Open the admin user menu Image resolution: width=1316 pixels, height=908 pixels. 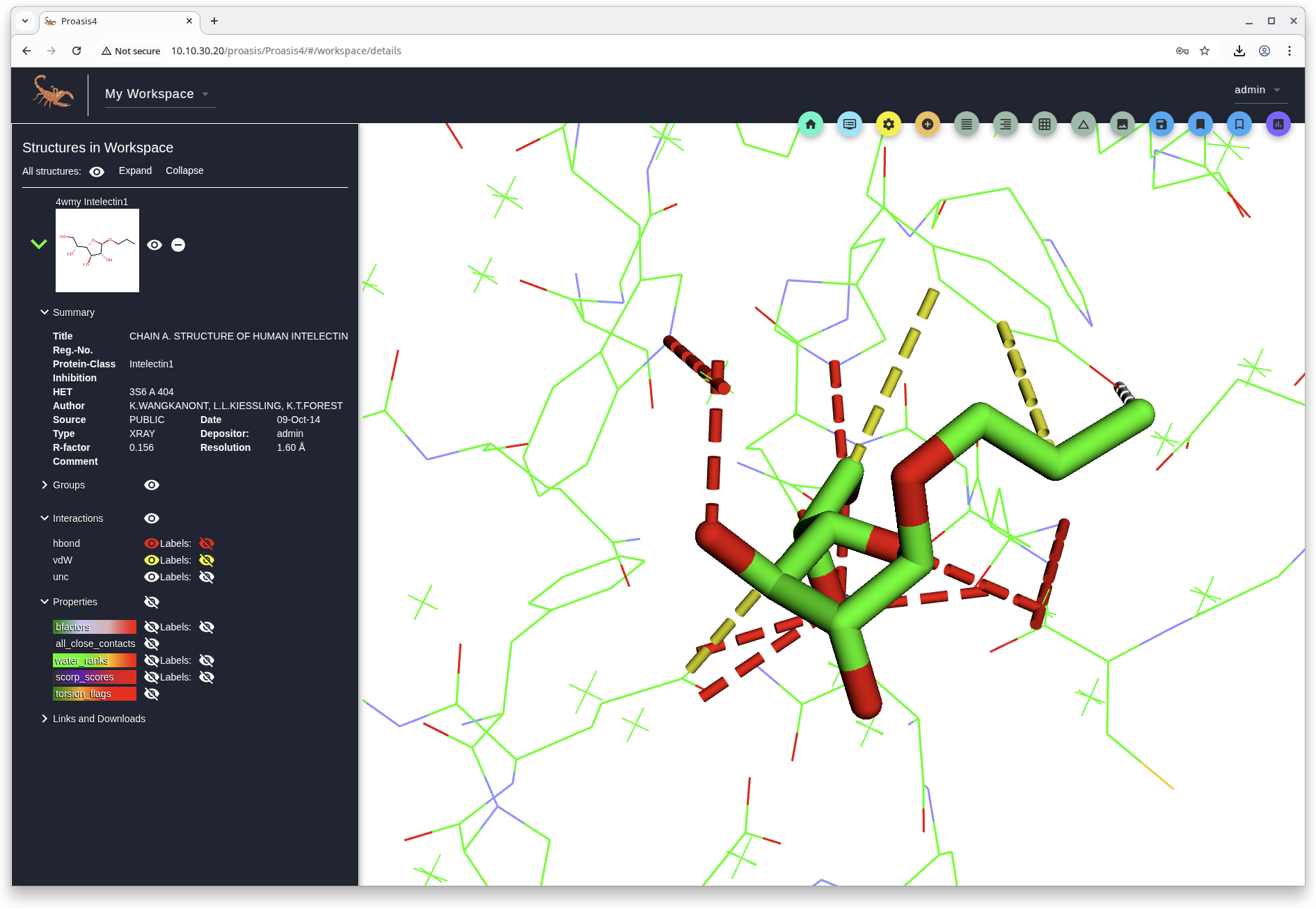(x=1257, y=90)
